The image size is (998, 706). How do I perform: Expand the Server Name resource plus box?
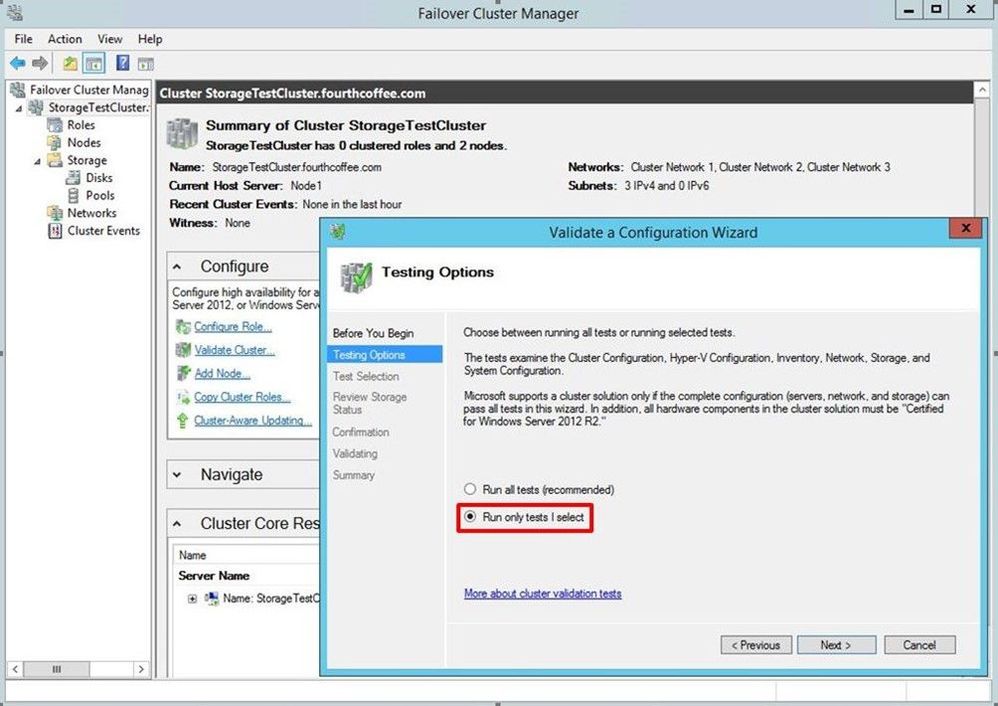click(192, 599)
